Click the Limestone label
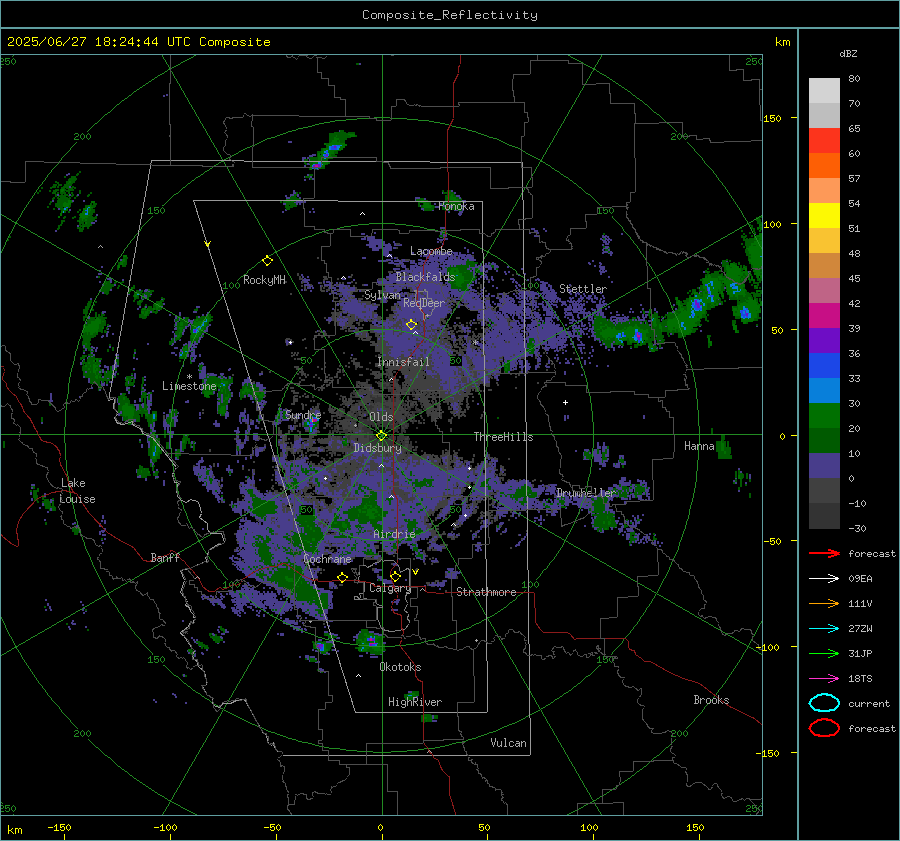This screenshot has height=841, width=900. (x=189, y=386)
